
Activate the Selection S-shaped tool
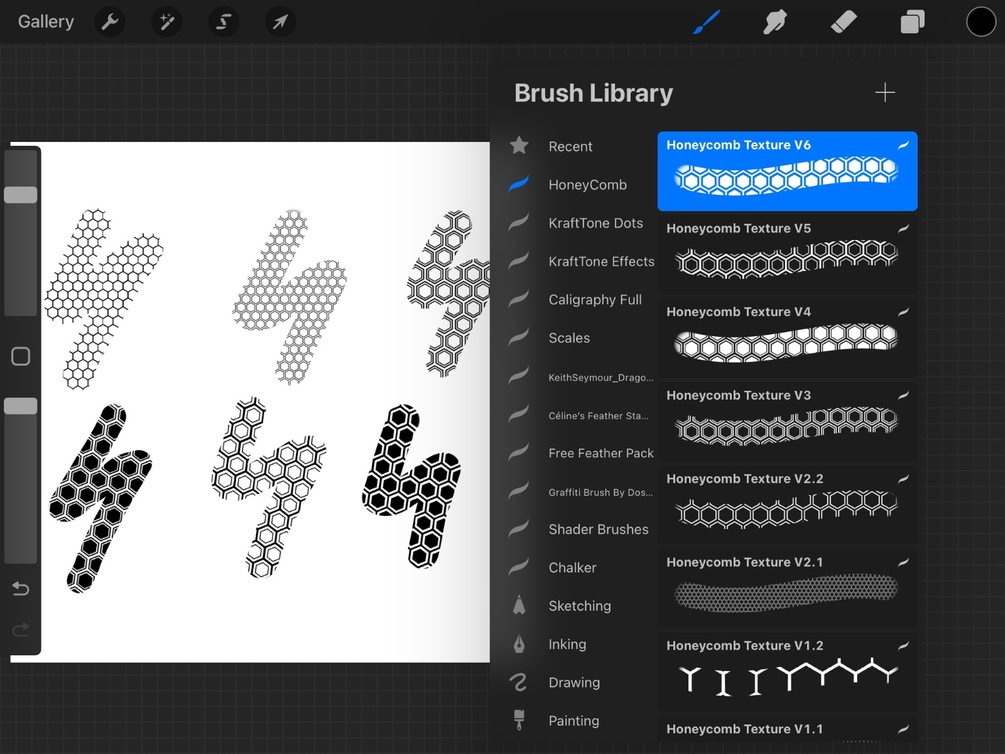[x=223, y=22]
